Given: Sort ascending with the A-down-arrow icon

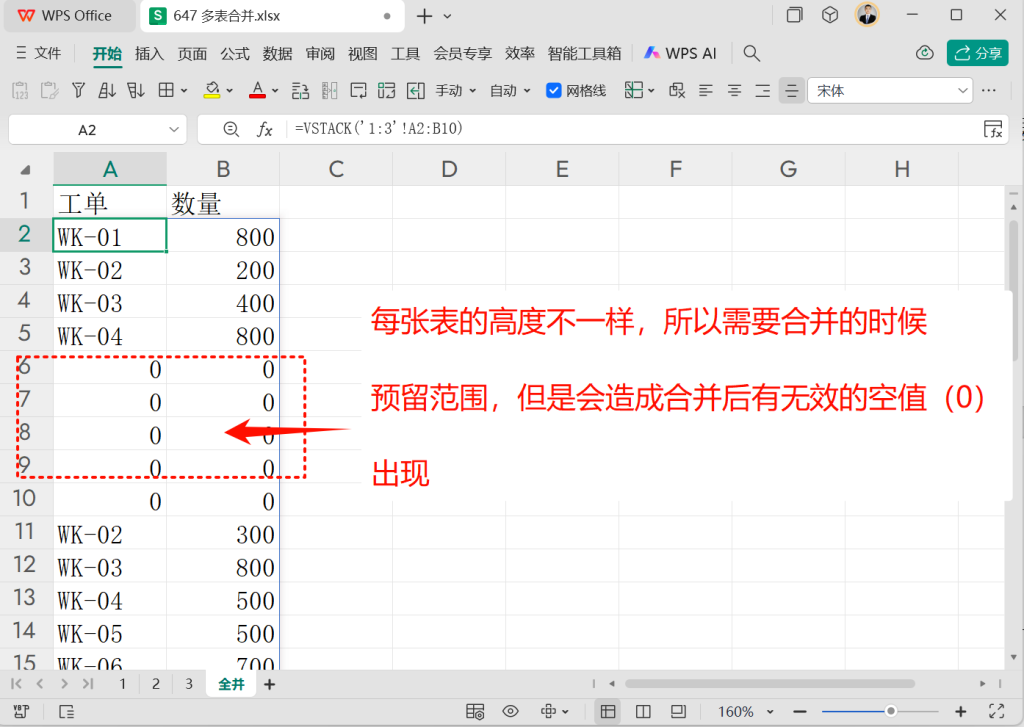Looking at the screenshot, I should 106,90.
